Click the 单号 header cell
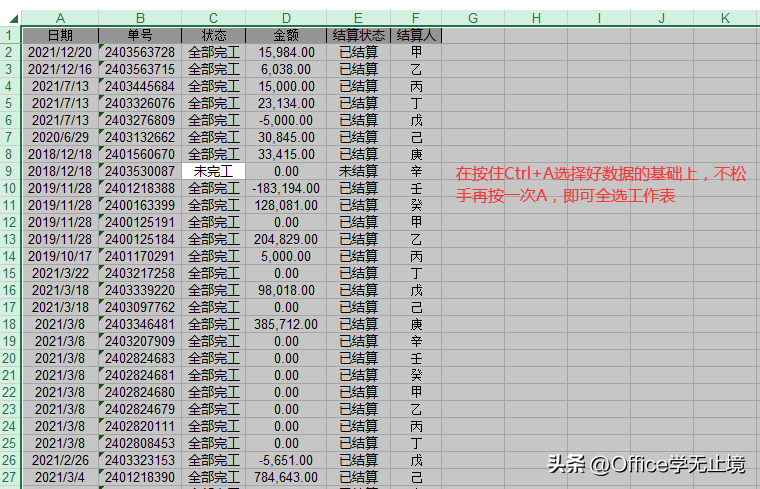Image resolution: width=760 pixels, height=489 pixels. coord(140,35)
